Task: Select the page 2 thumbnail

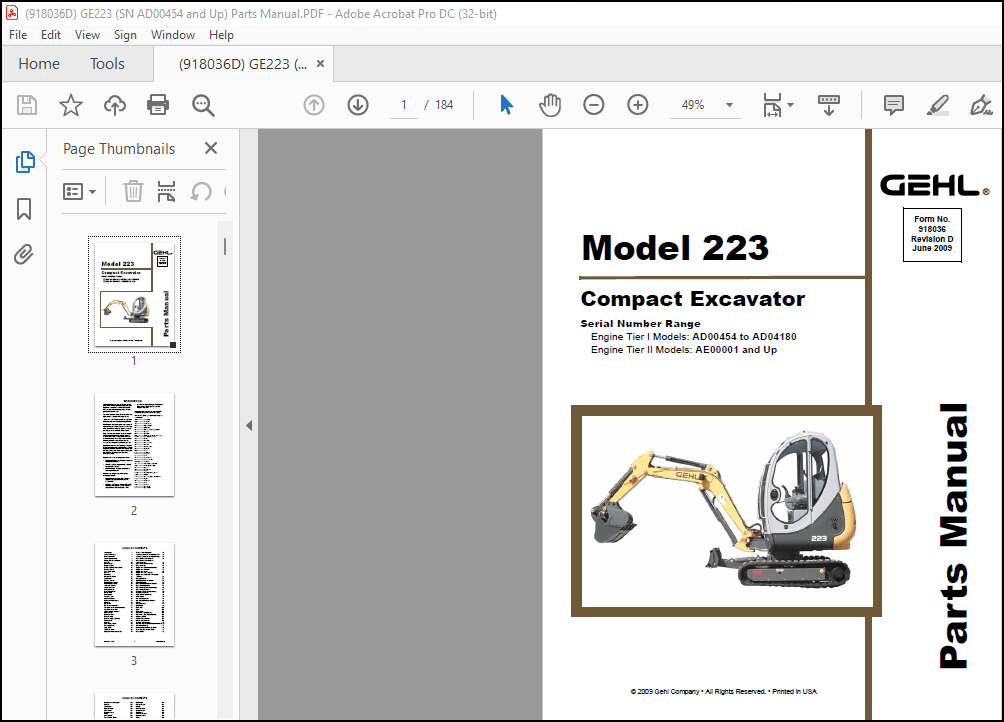Action: [134, 446]
